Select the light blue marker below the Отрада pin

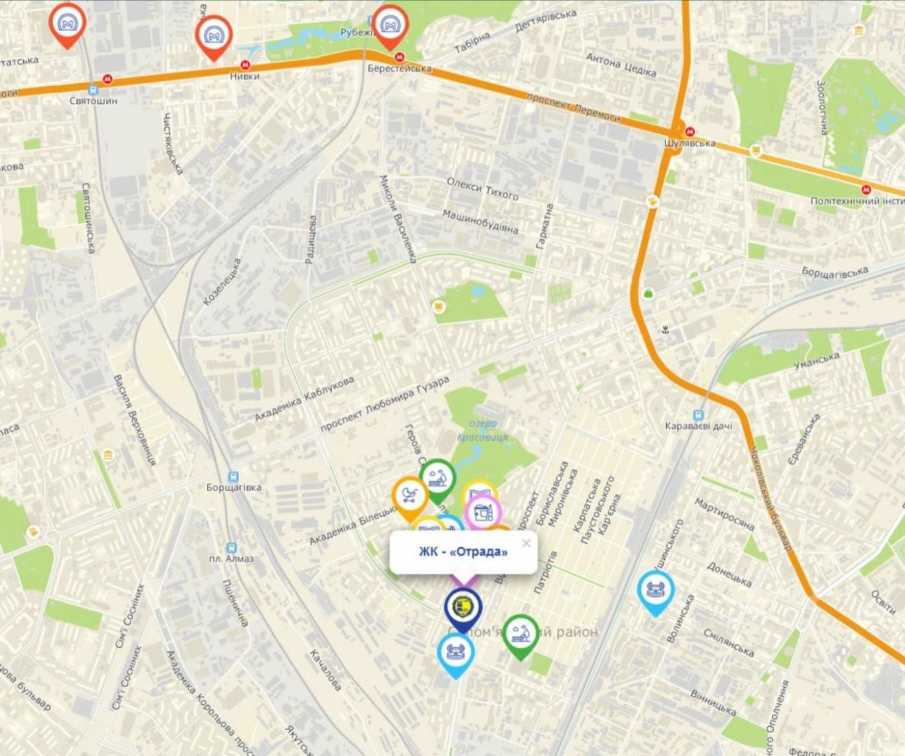[x=456, y=655]
